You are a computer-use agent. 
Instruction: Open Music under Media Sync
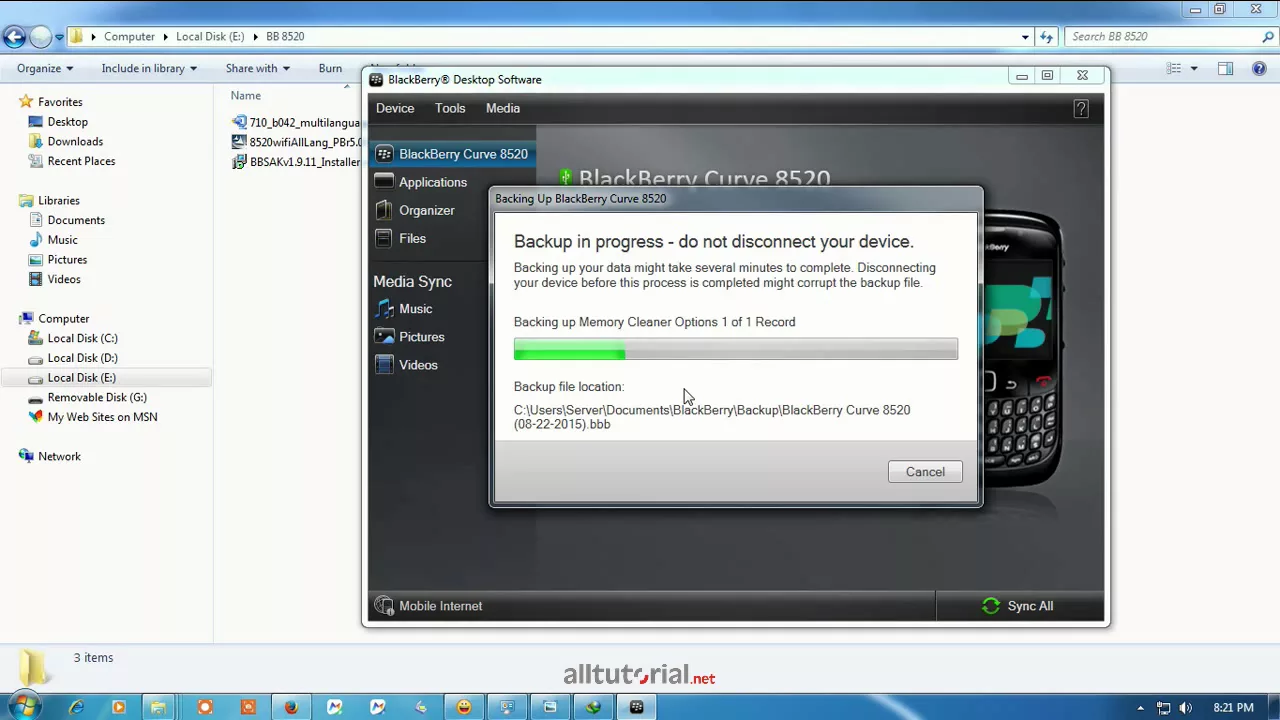click(x=415, y=309)
